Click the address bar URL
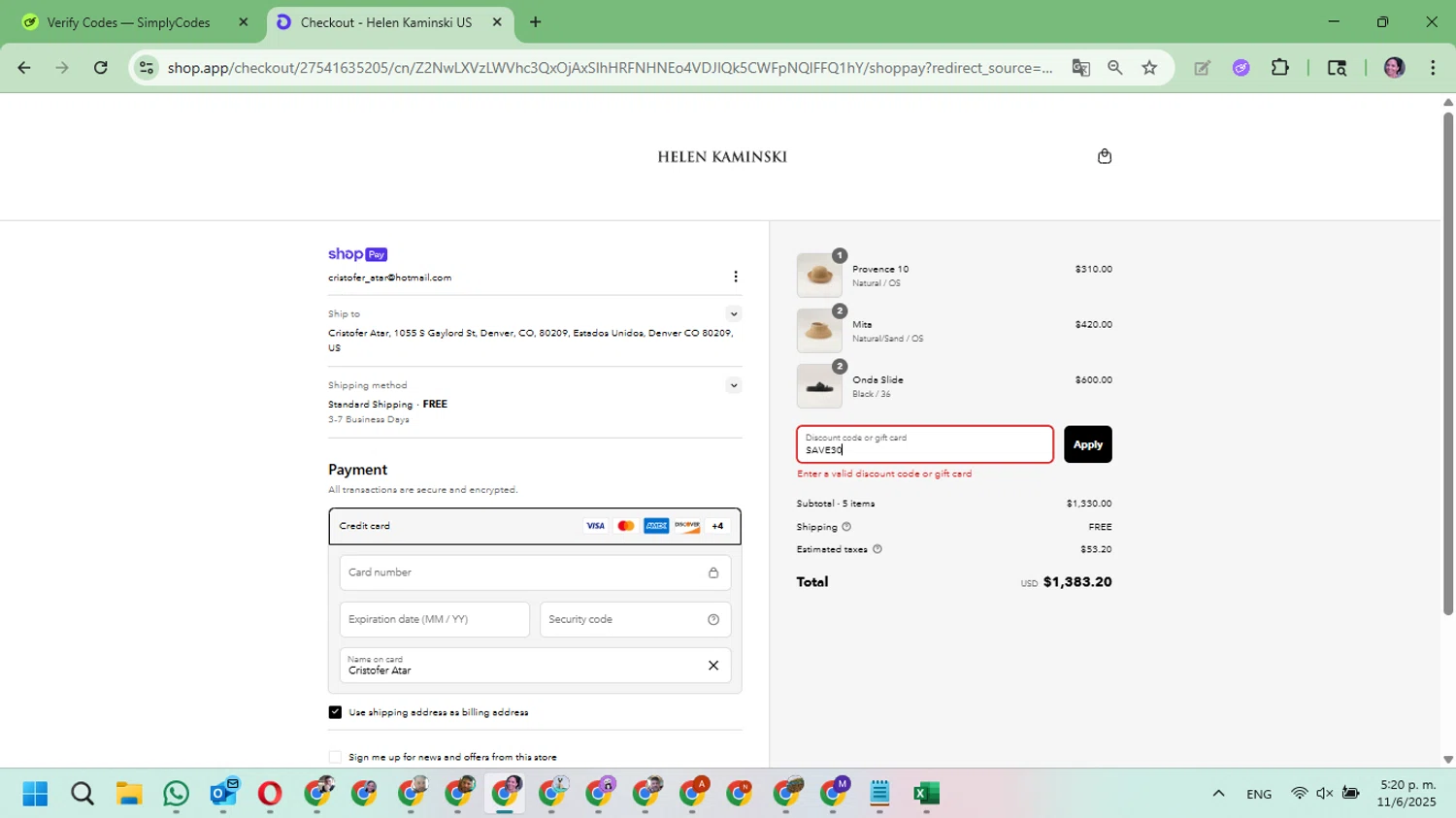Screen dimensions: 1456x818 [x=610, y=67]
